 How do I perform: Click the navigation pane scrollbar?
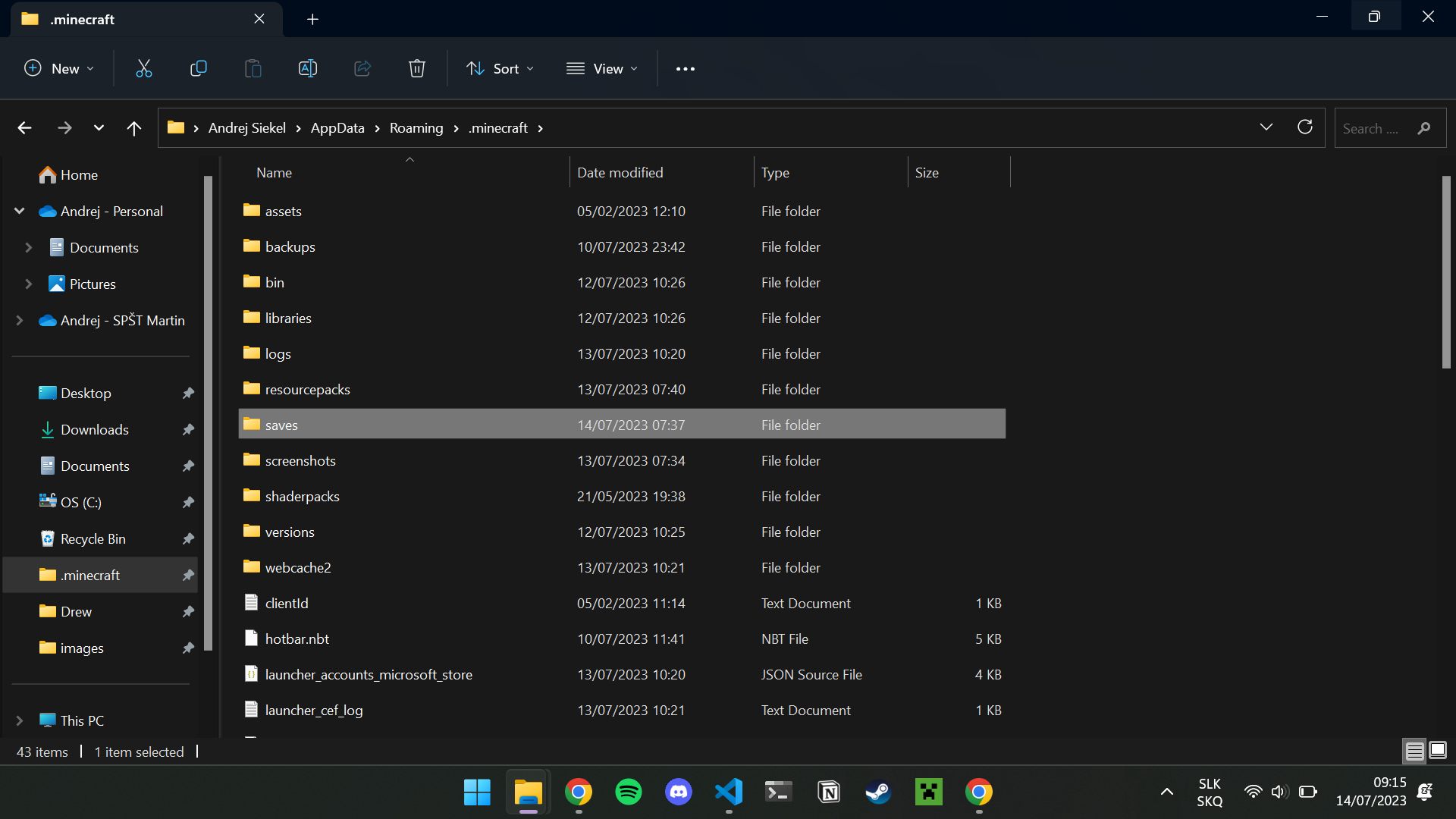209,413
